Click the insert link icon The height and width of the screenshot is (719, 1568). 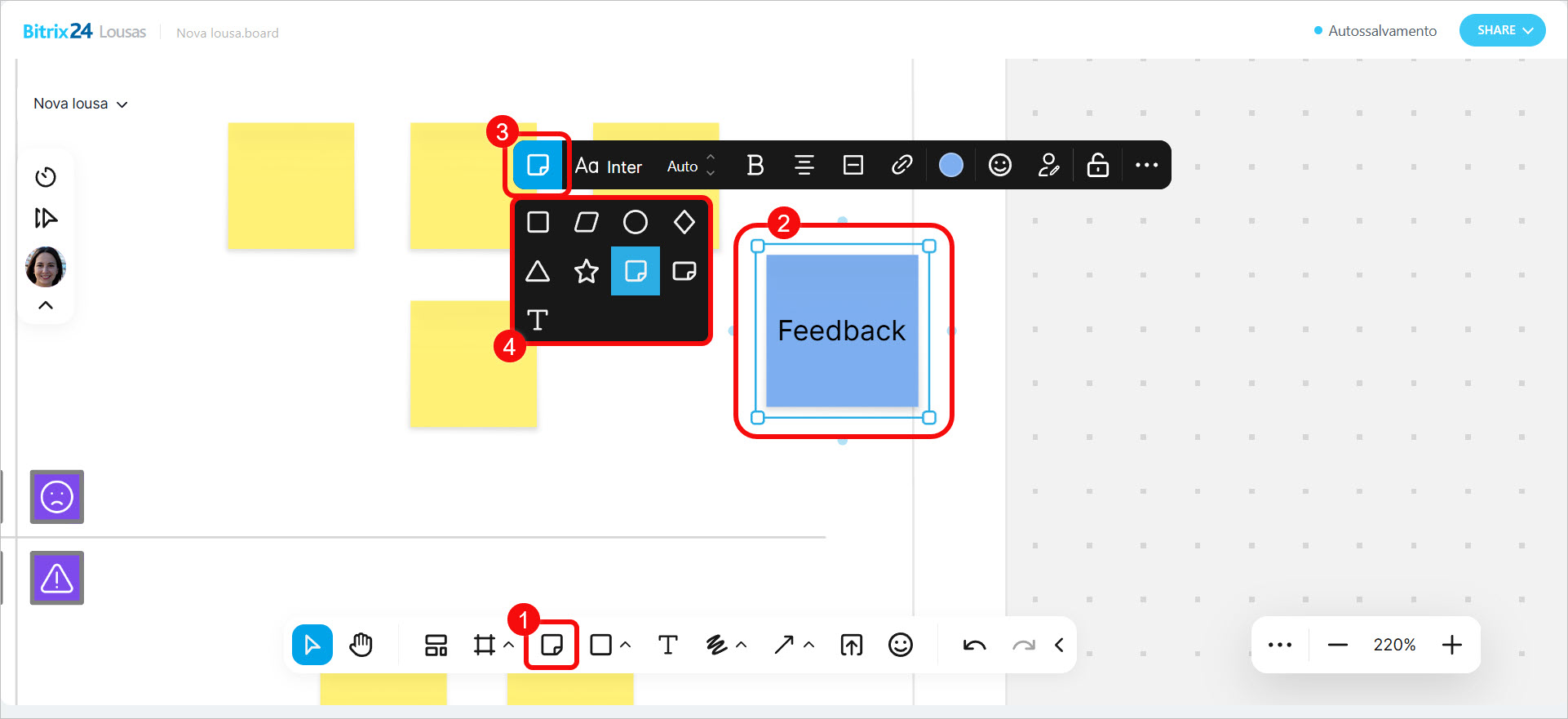[x=901, y=166]
